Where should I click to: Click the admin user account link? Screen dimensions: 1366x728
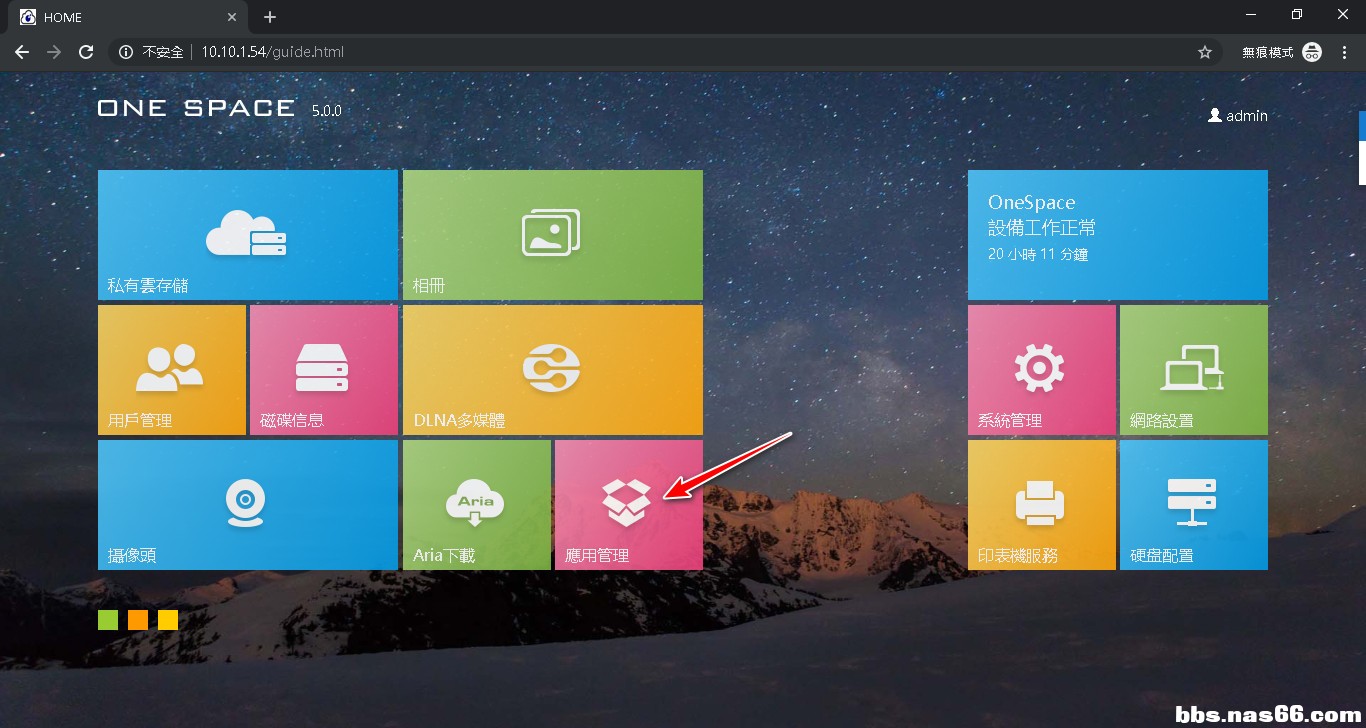pos(1238,116)
